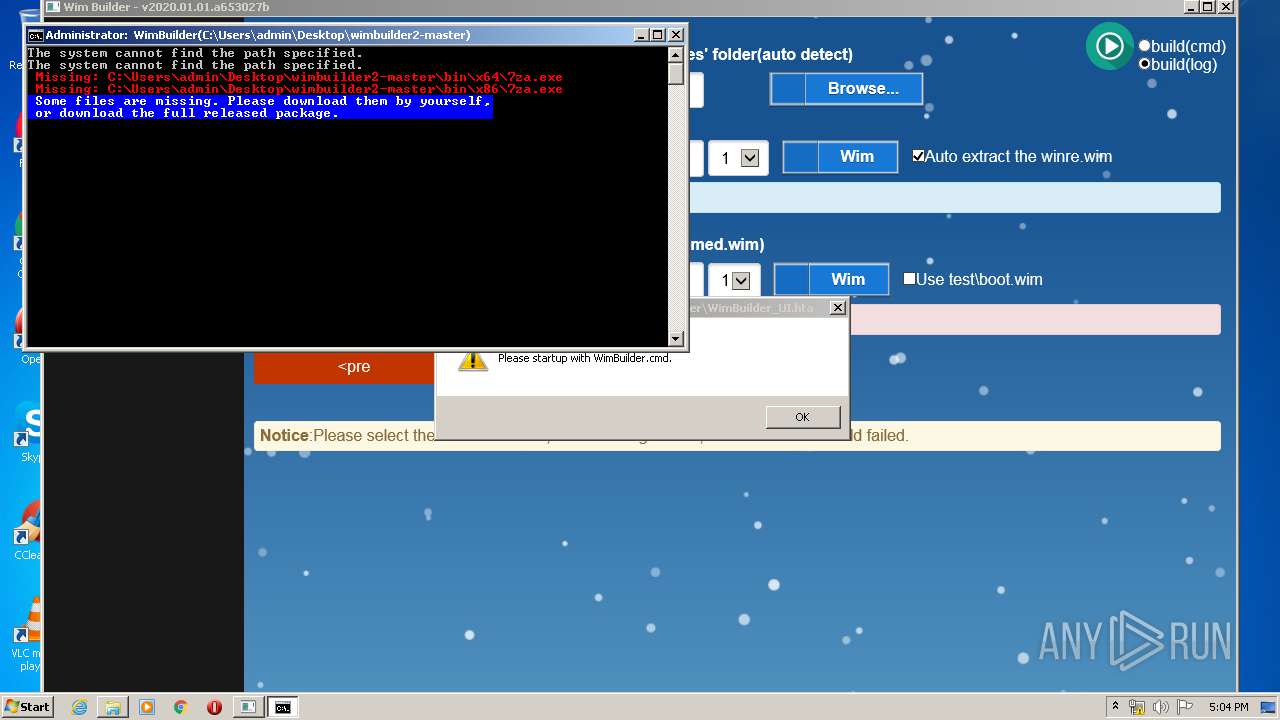Click the missing x86\7za.exe red console line
The image size is (1280, 720).
[299, 89]
